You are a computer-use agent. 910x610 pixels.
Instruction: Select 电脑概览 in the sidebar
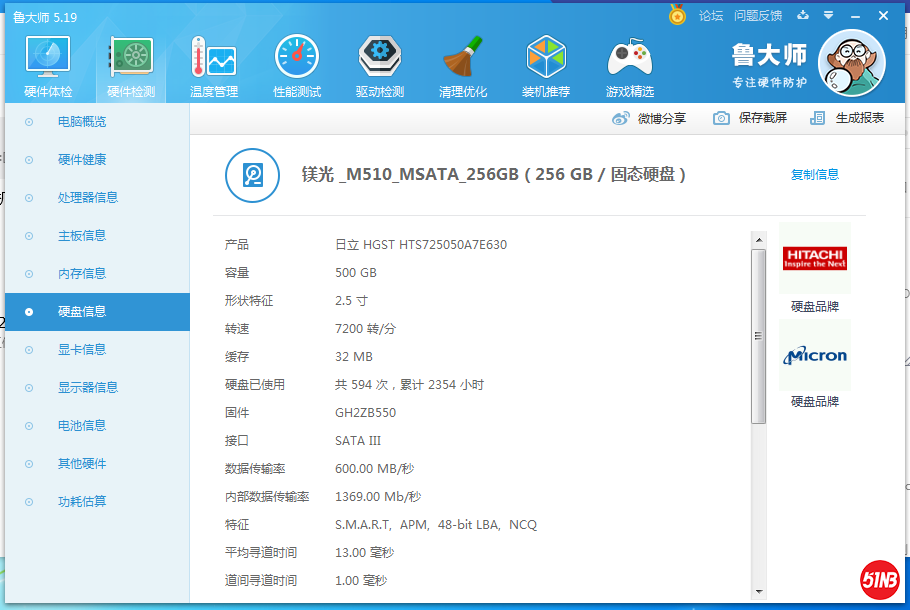(82, 122)
